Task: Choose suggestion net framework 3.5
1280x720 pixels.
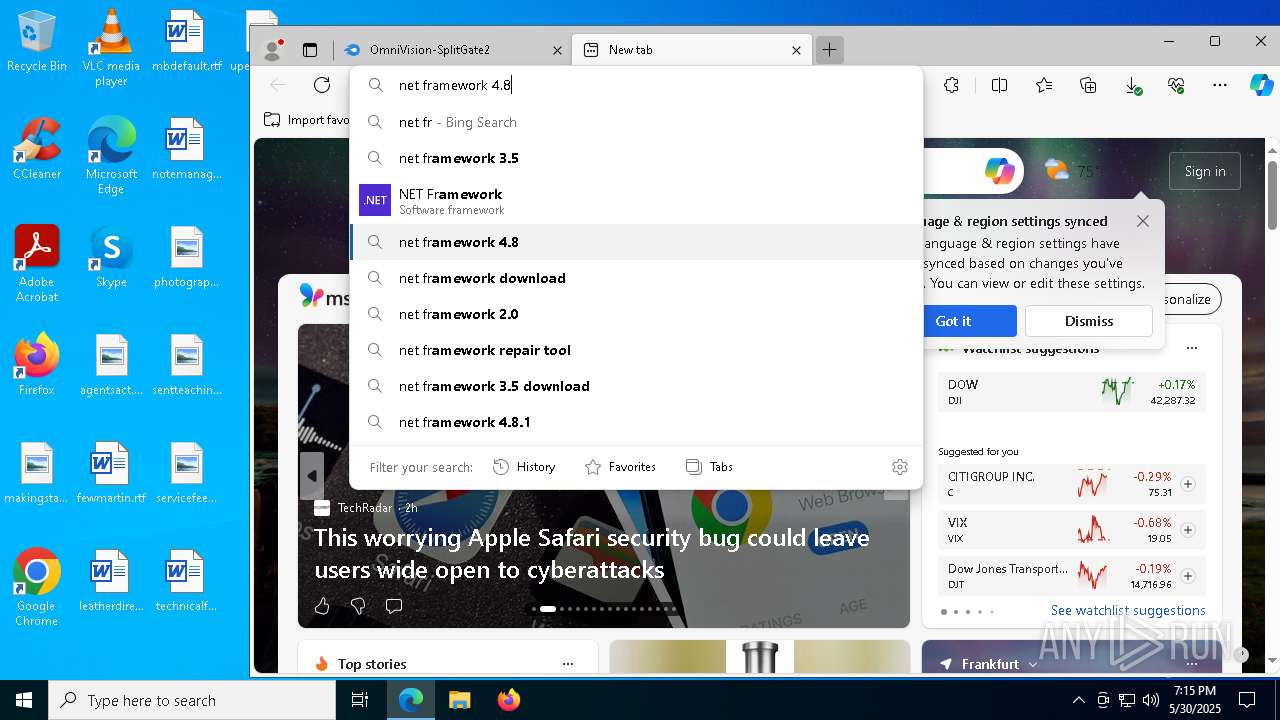Action: [636, 158]
